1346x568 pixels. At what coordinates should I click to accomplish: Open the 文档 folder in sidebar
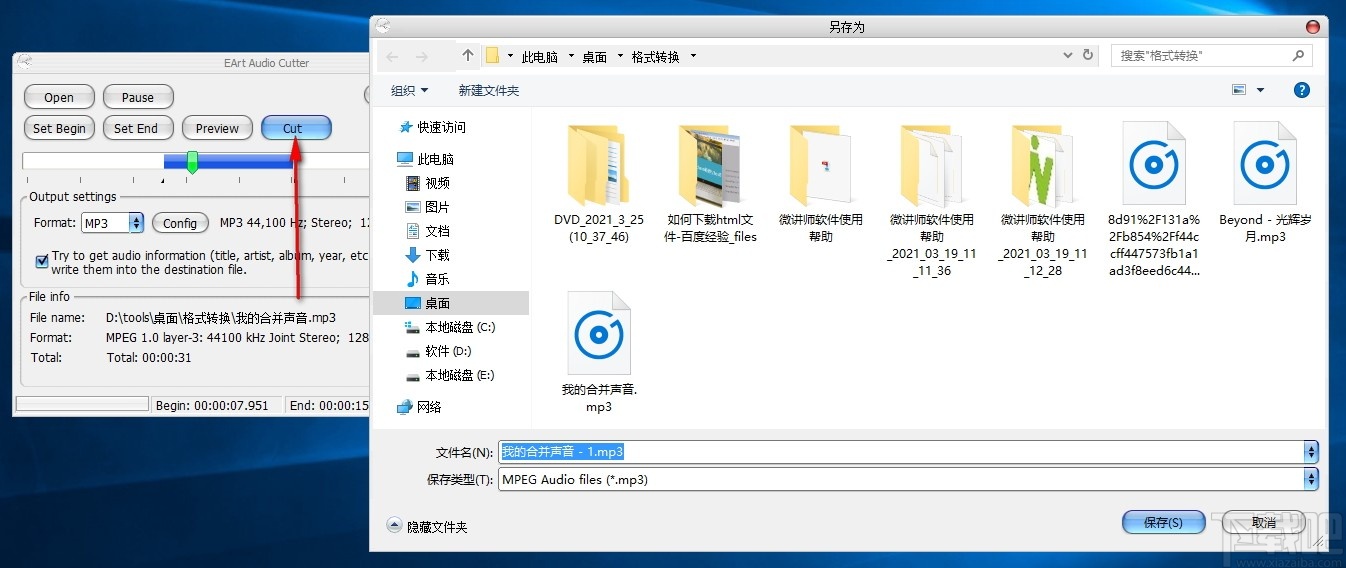pos(428,231)
